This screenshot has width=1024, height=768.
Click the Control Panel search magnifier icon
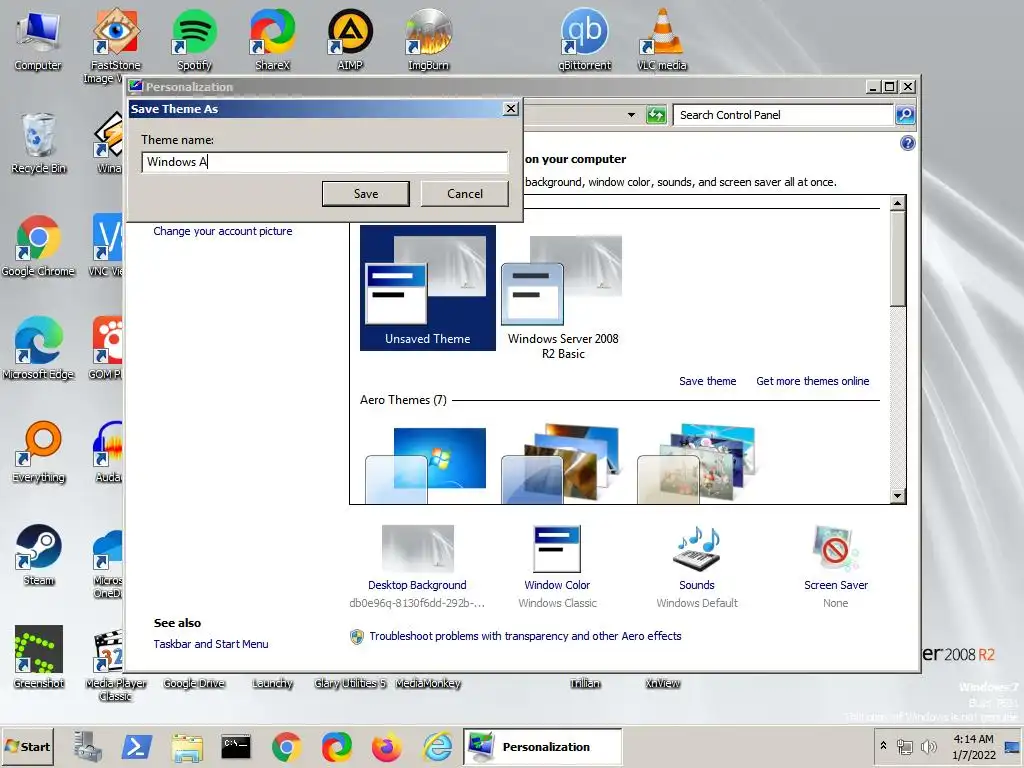click(x=904, y=115)
